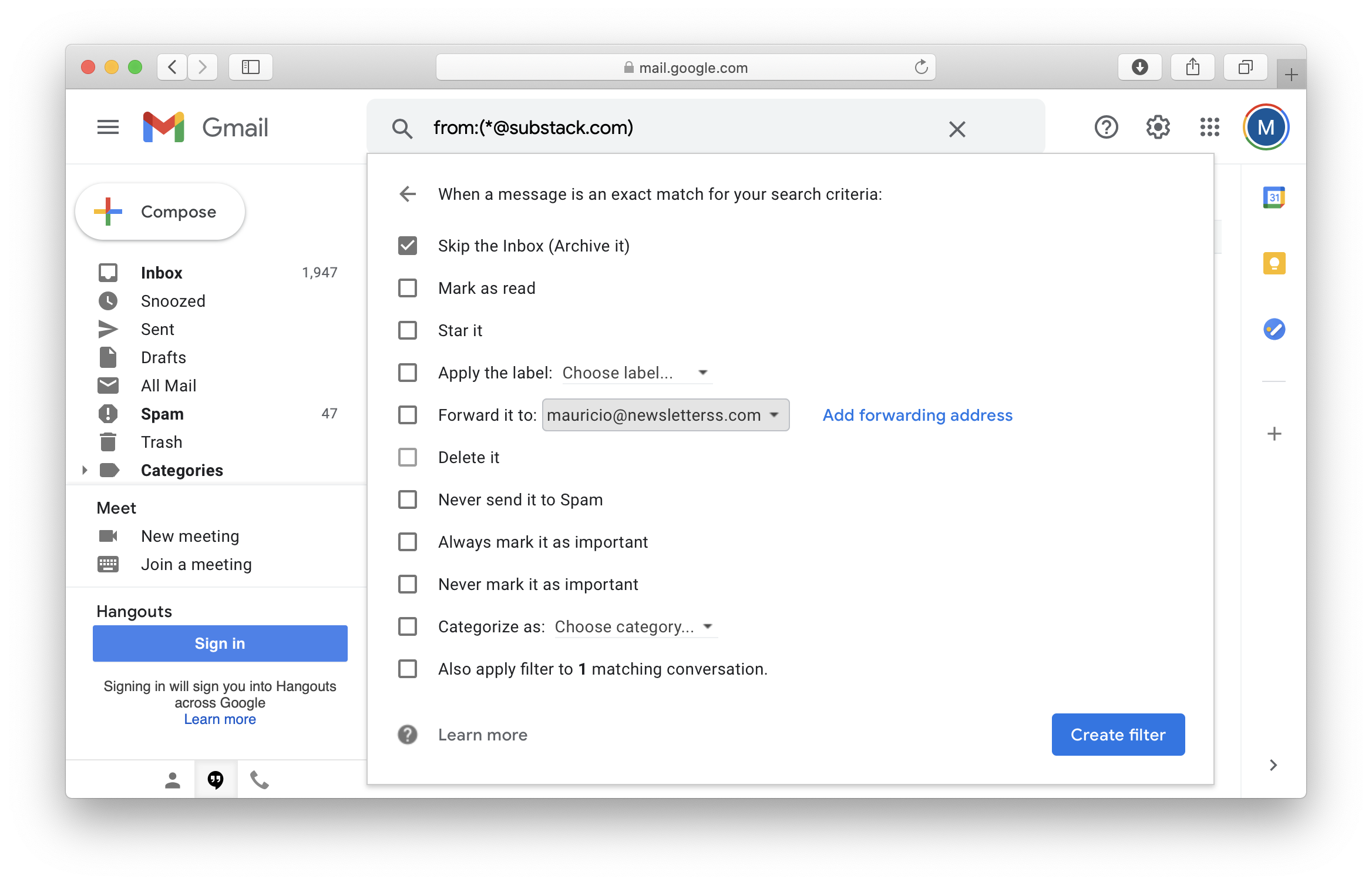Open the Google apps grid
Screen dimensions: 1372x885
point(1209,127)
